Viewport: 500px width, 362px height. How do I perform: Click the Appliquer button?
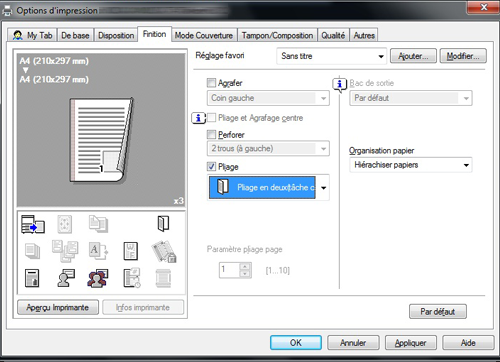[411, 342]
